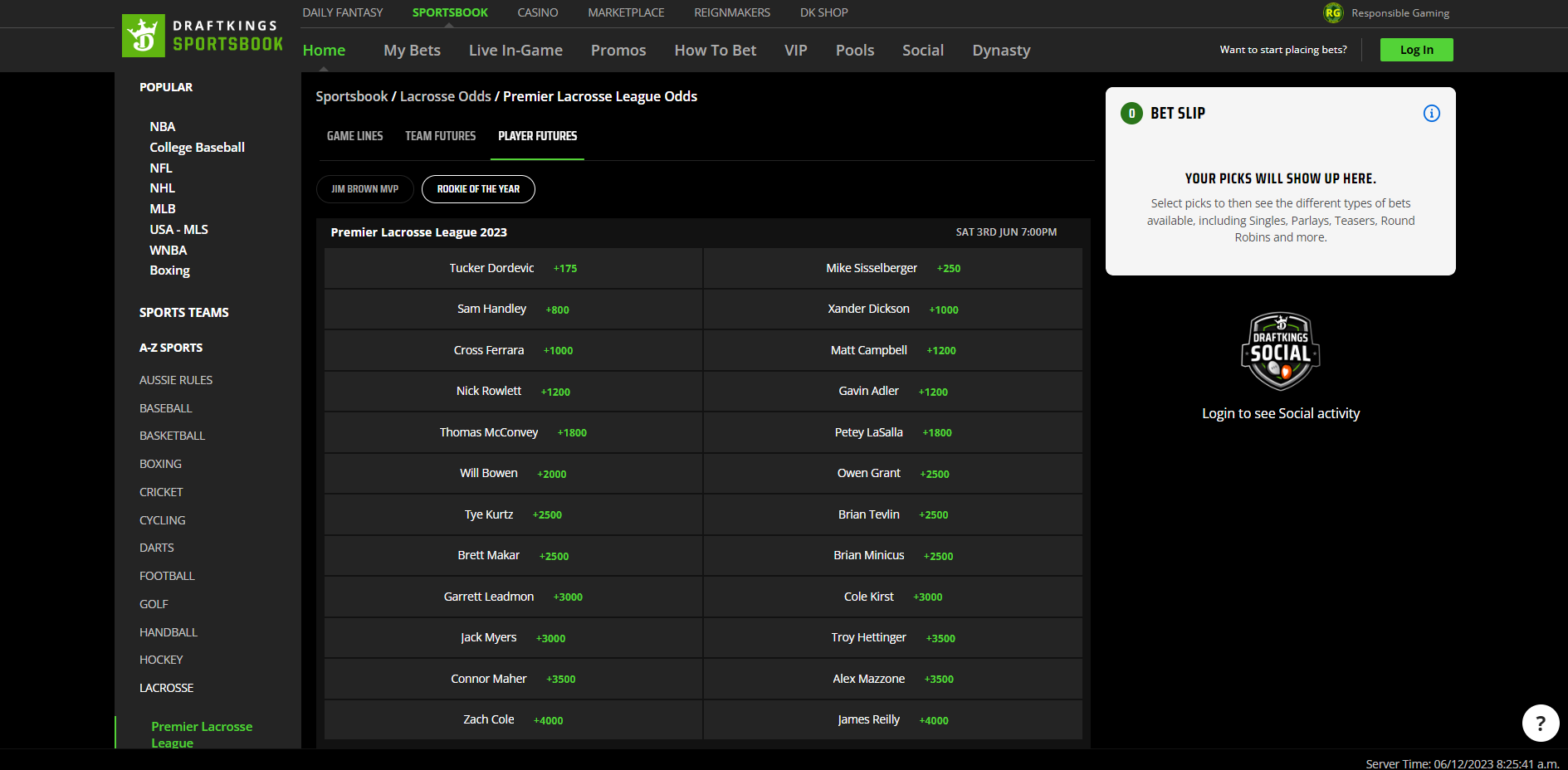Open USA - MLS in Popular list

tap(178, 230)
